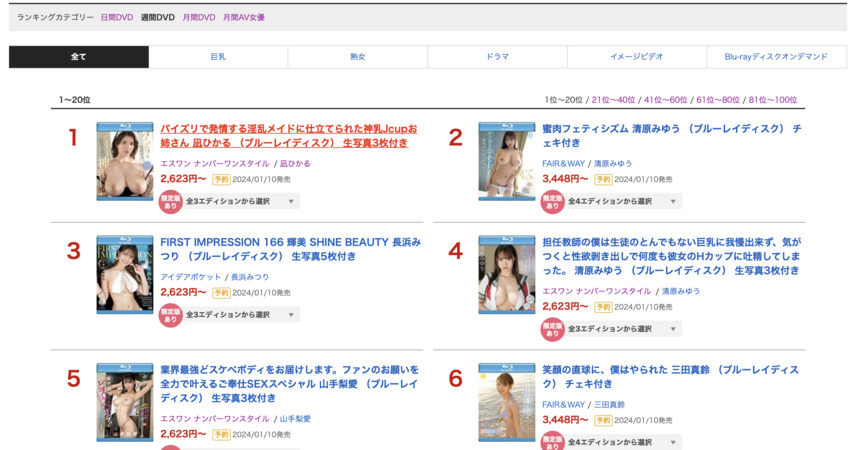Click the 予約 badge on rank 6 item

pyautogui.click(x=603, y=420)
